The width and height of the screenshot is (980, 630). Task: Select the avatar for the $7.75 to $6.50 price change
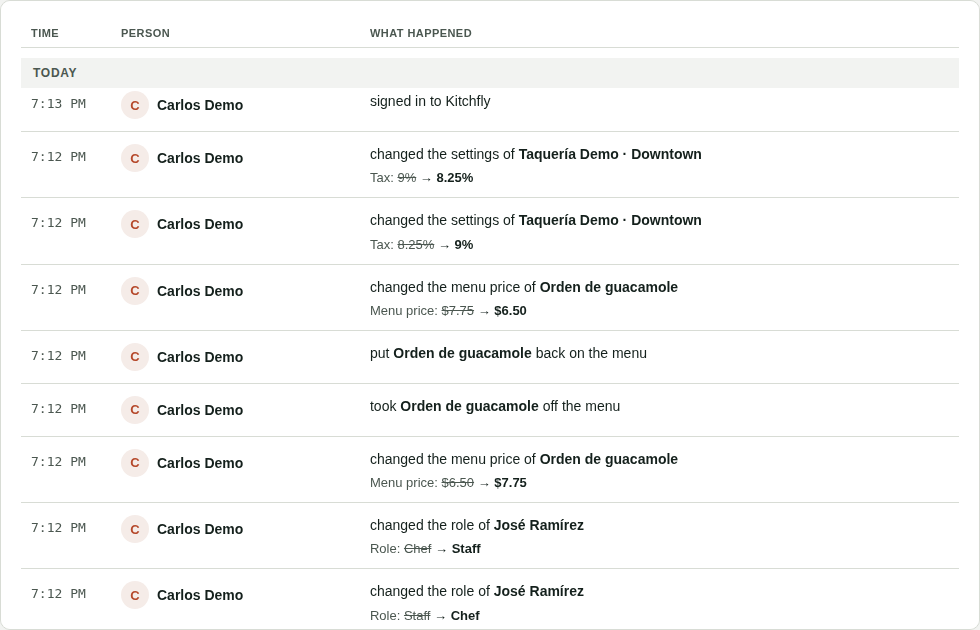[x=134, y=291]
